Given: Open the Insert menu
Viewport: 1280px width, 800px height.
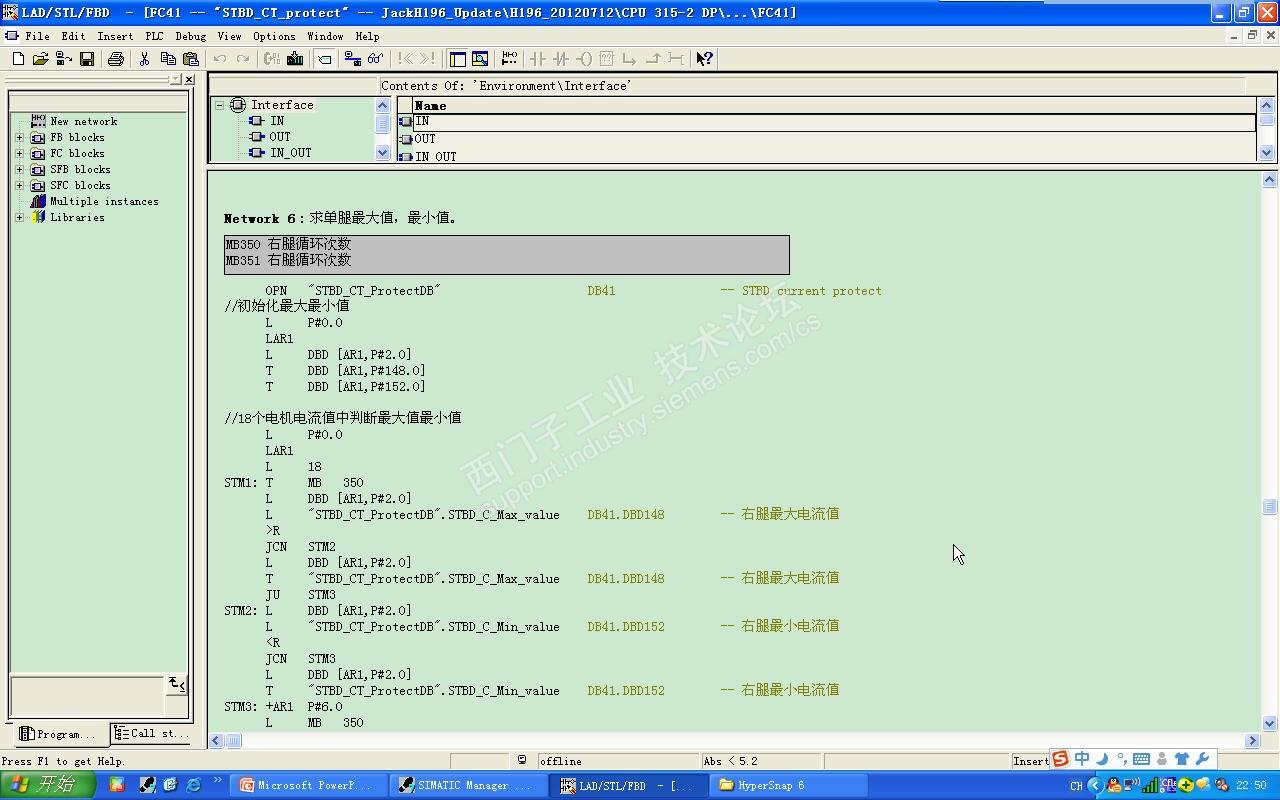Looking at the screenshot, I should [x=115, y=36].
